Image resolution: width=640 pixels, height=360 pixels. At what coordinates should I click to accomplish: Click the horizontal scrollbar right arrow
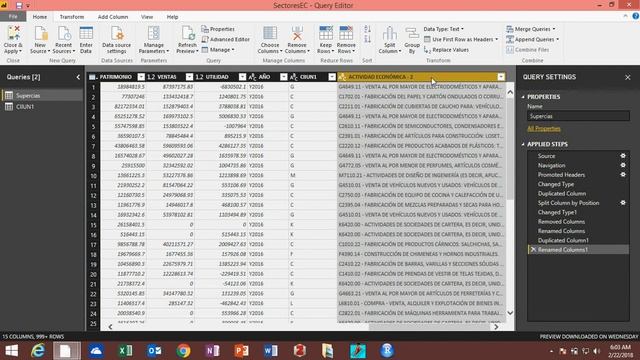point(496,327)
